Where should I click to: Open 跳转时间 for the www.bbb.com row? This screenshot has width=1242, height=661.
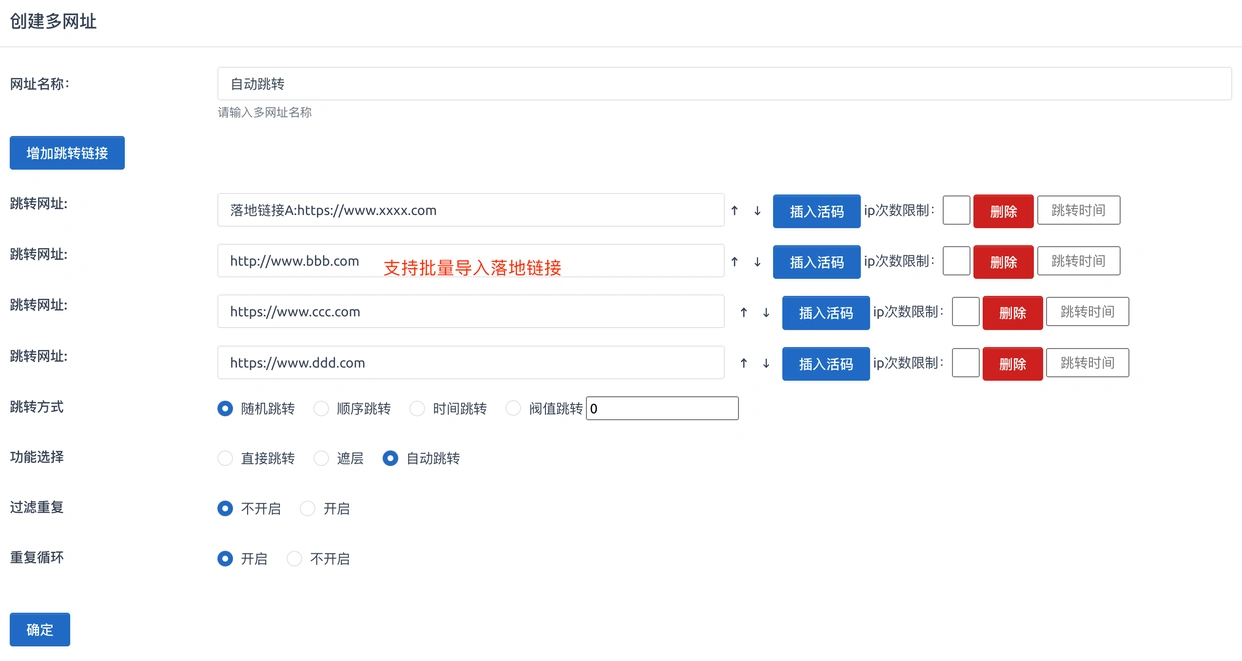click(x=1078, y=261)
